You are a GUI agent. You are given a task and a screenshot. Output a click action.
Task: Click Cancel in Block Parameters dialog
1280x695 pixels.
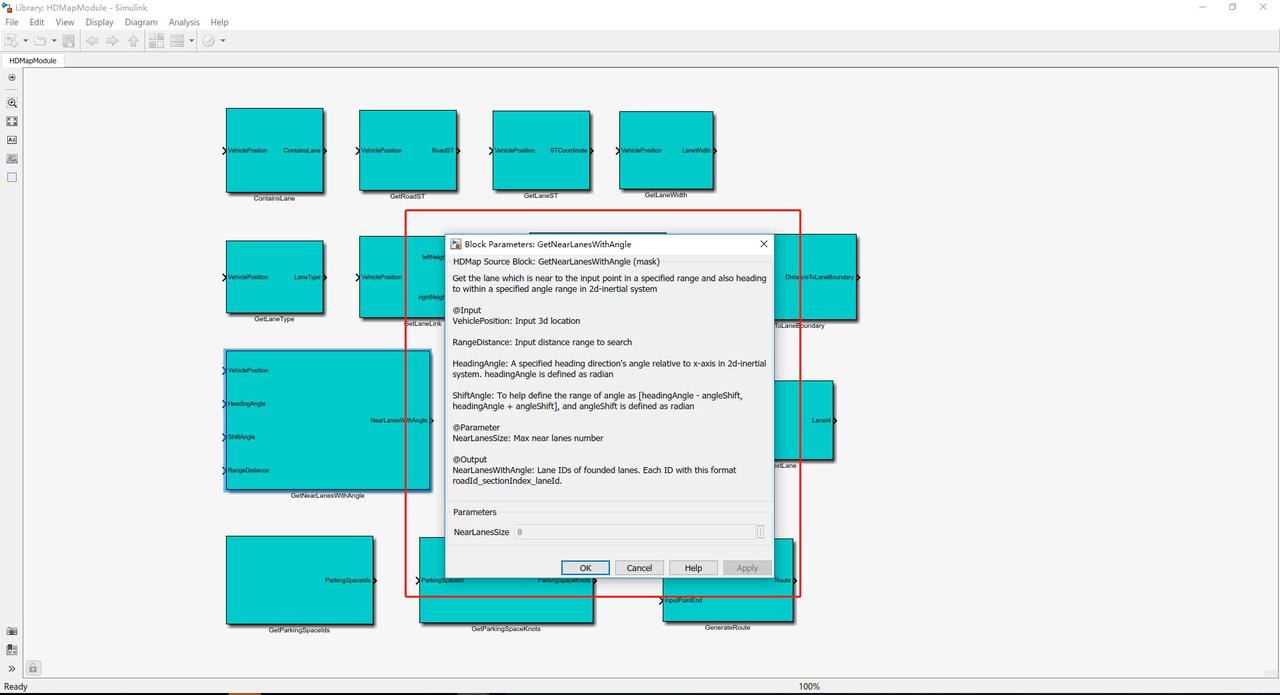pos(639,567)
